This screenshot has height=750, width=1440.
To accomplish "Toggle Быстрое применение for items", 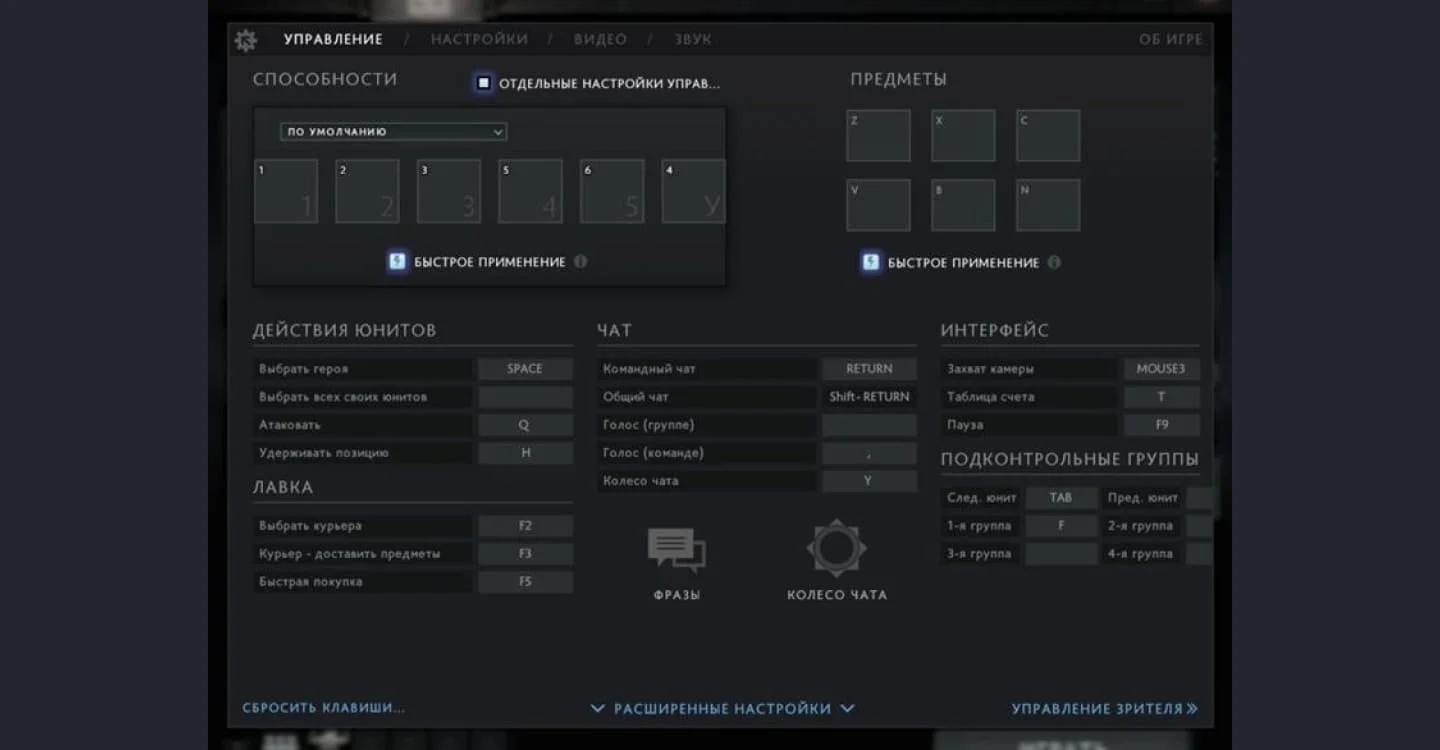I will point(871,263).
